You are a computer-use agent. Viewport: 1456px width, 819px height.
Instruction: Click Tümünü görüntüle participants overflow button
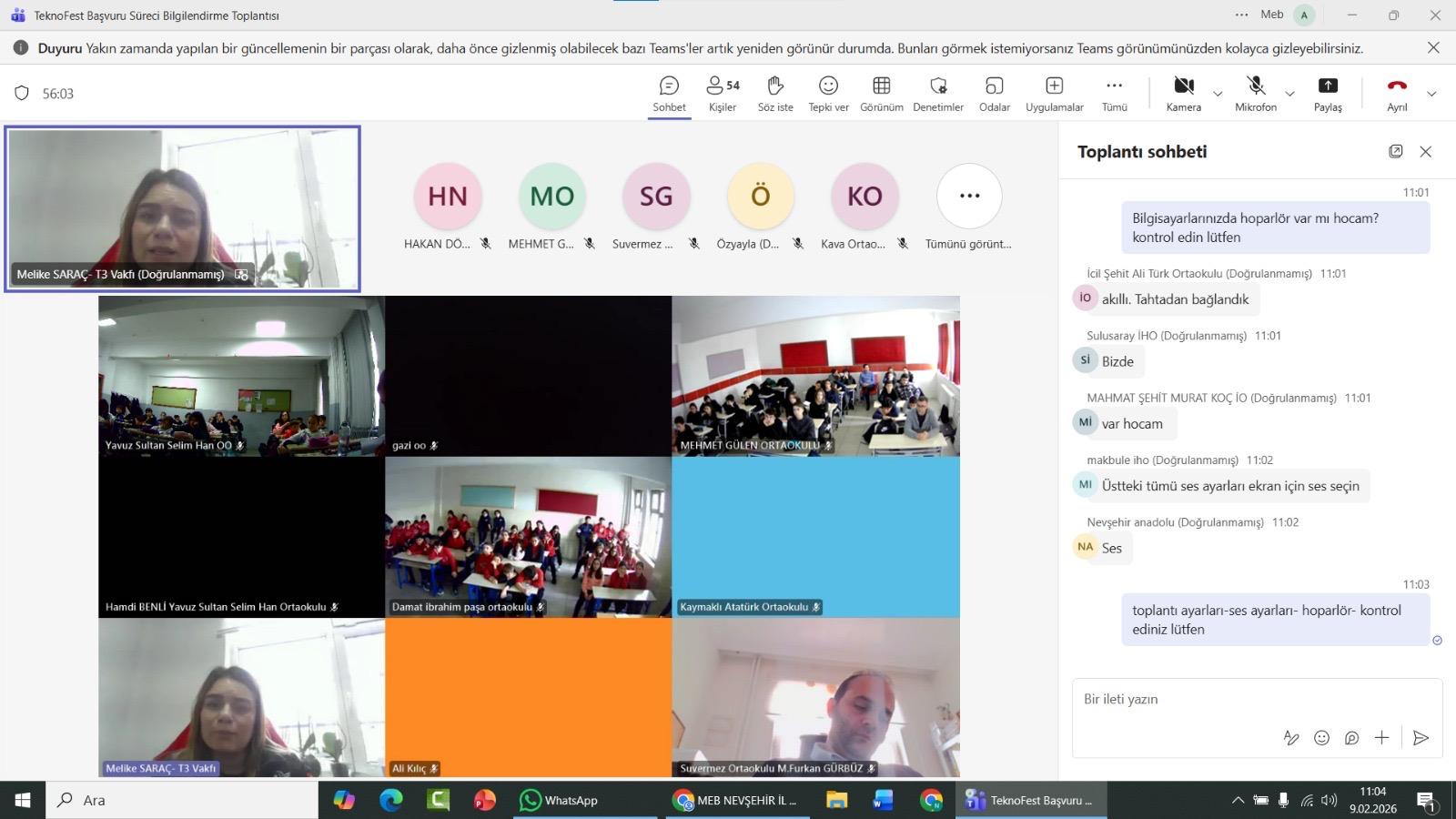pyautogui.click(x=969, y=197)
